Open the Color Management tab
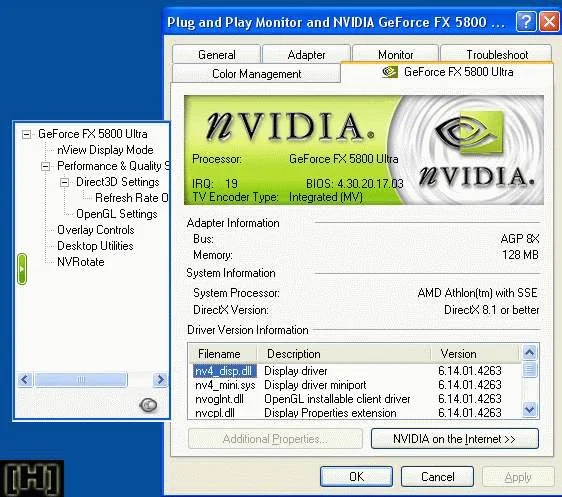Screen dimensions: 562x497 [x=256, y=74]
